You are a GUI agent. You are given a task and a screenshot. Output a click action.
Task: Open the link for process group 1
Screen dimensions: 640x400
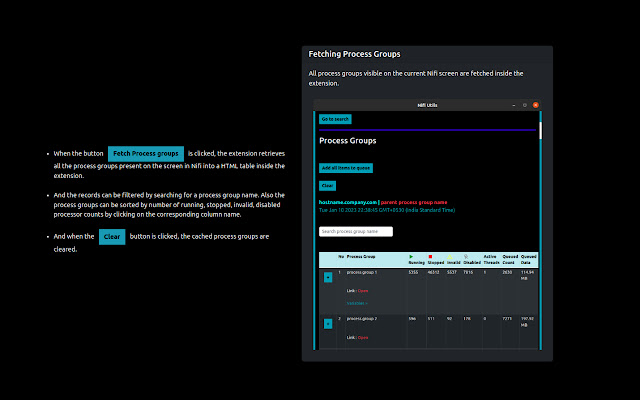[363, 291]
